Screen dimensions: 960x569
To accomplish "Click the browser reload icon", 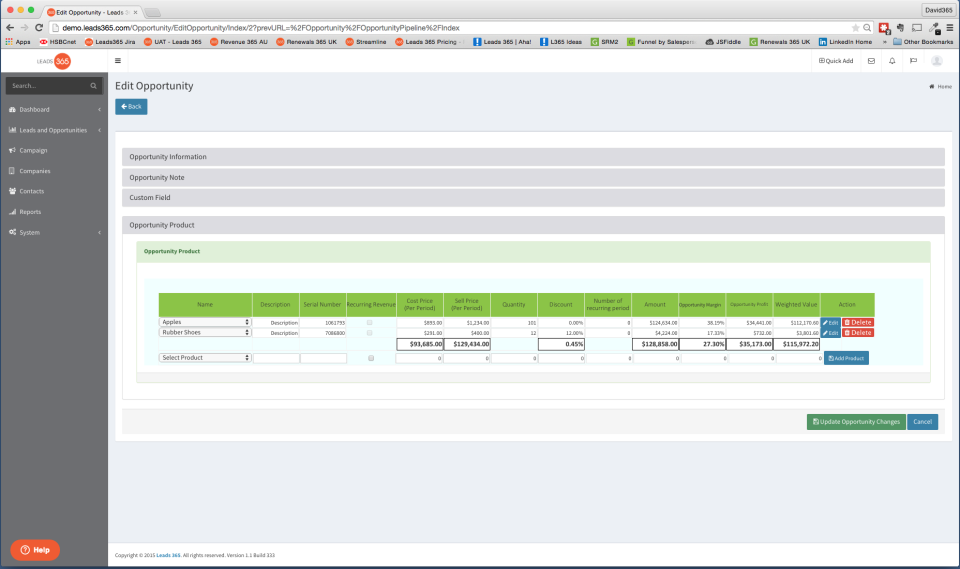I will pyautogui.click(x=39, y=28).
